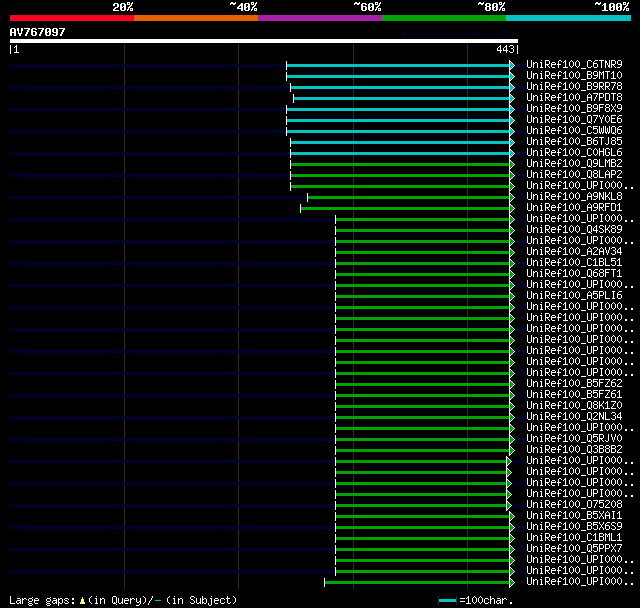Click the arrowhead next to UniRef100_Q5PPX7

(x=512, y=549)
